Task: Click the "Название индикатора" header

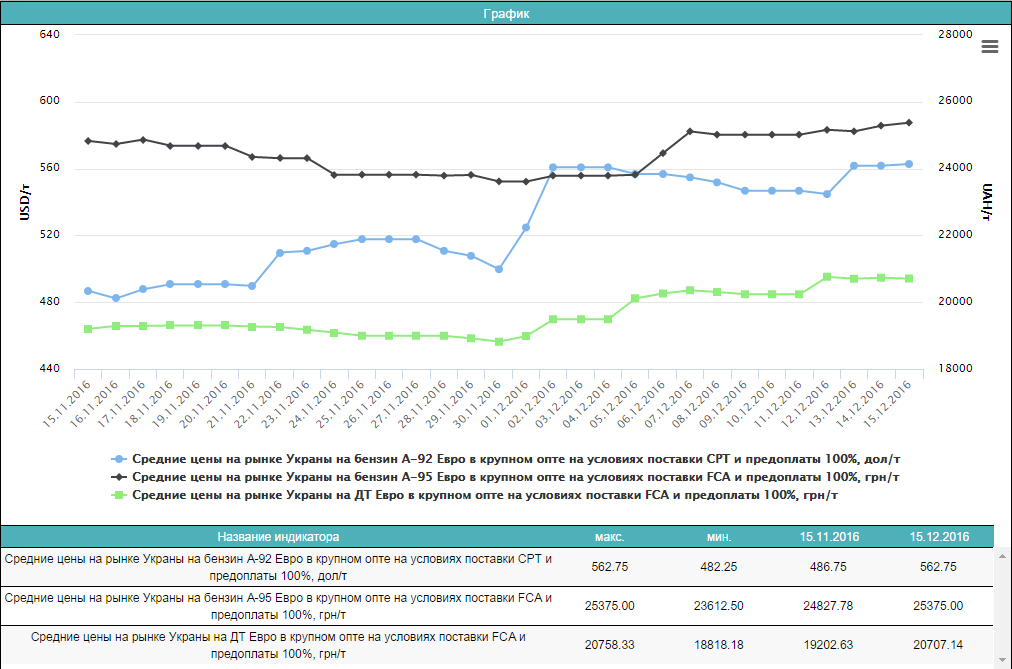Action: (278, 536)
